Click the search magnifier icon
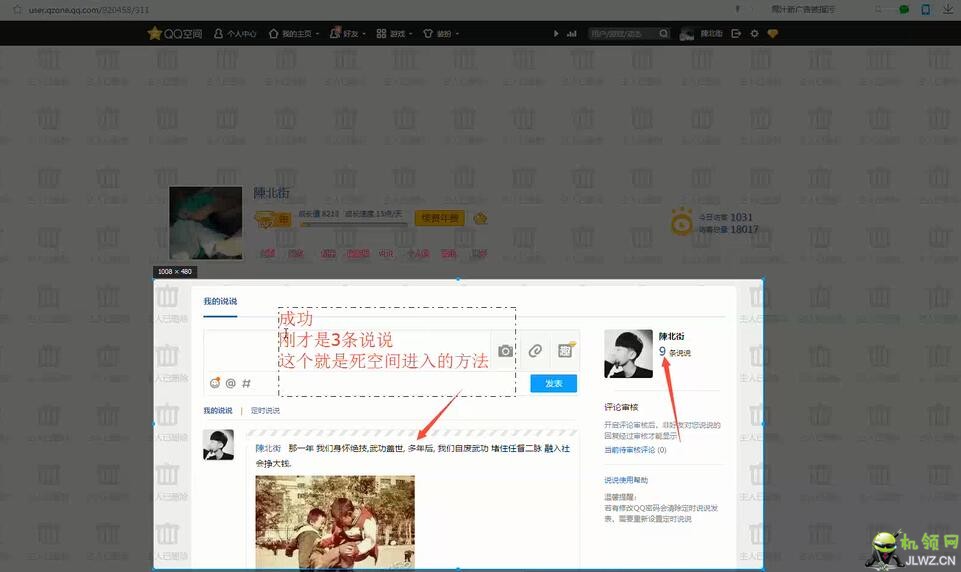The height and width of the screenshot is (572, 961). point(664,34)
